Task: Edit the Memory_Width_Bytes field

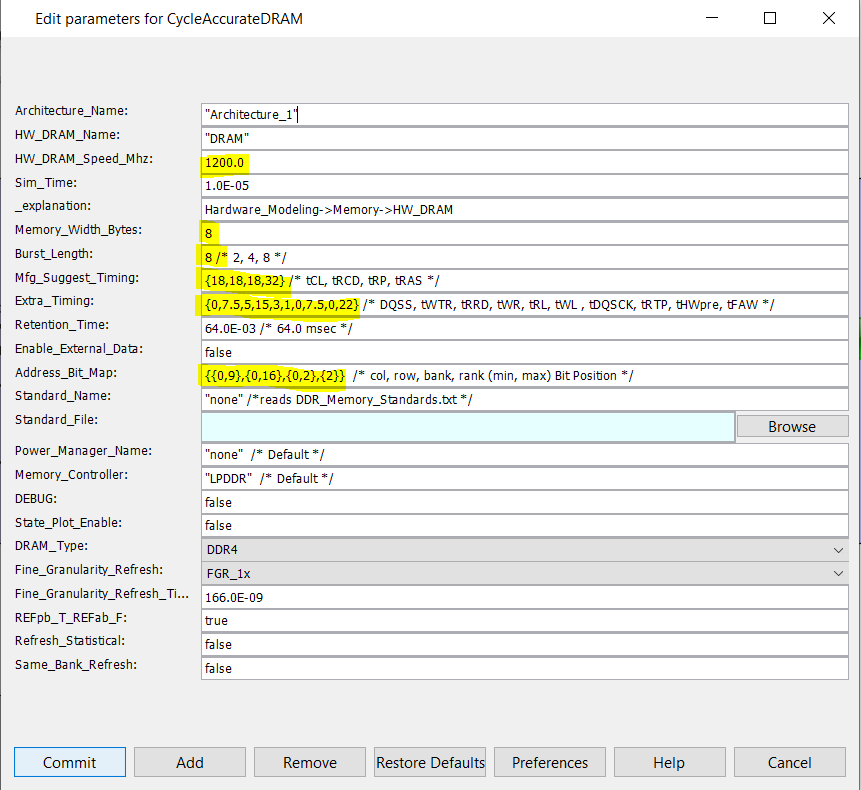Action: 525,233
